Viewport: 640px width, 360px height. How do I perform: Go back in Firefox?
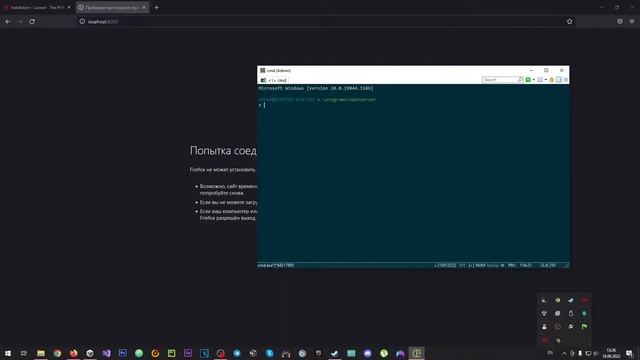pos(8,22)
